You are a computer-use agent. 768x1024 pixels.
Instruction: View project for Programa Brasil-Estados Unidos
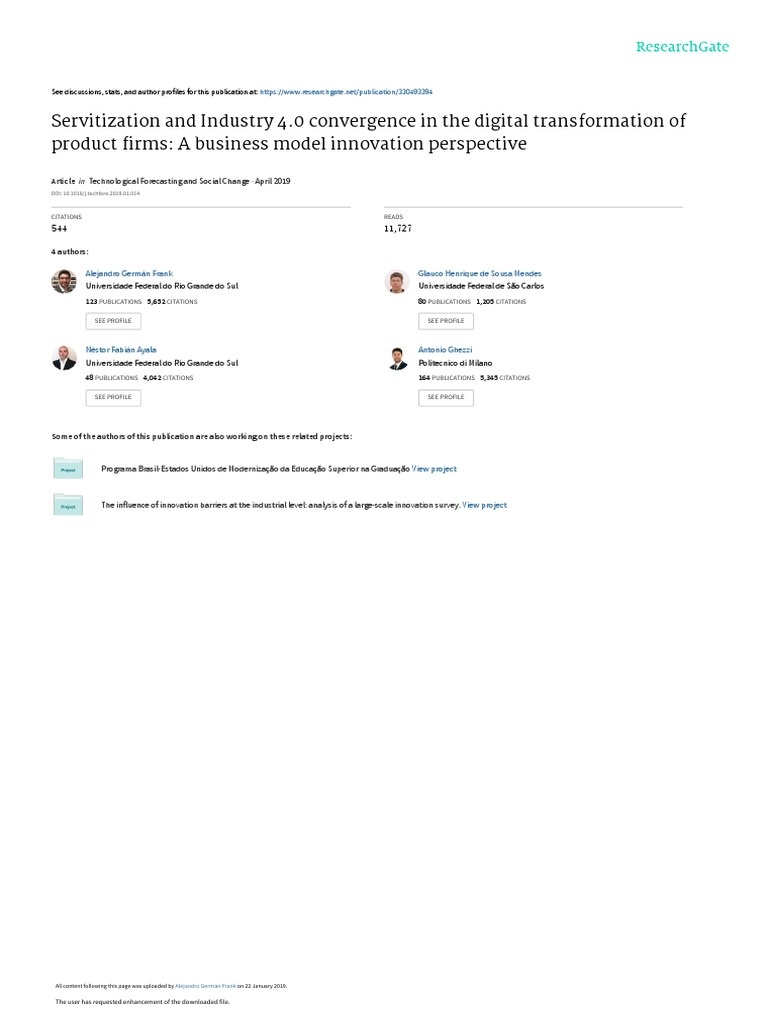pyautogui.click(x=435, y=468)
